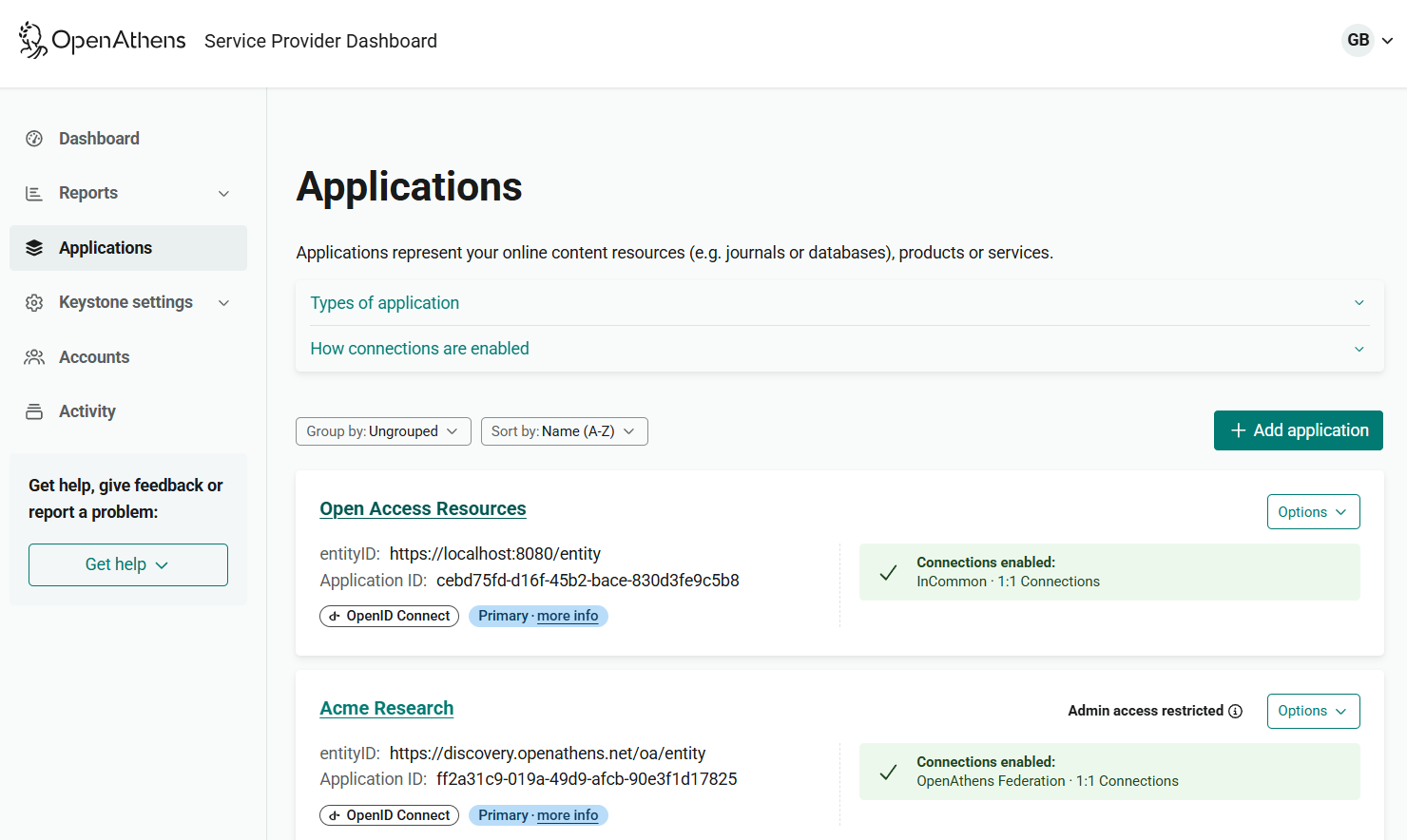Image resolution: width=1407 pixels, height=840 pixels.
Task: Click the Applications page heading
Action: 410,187
